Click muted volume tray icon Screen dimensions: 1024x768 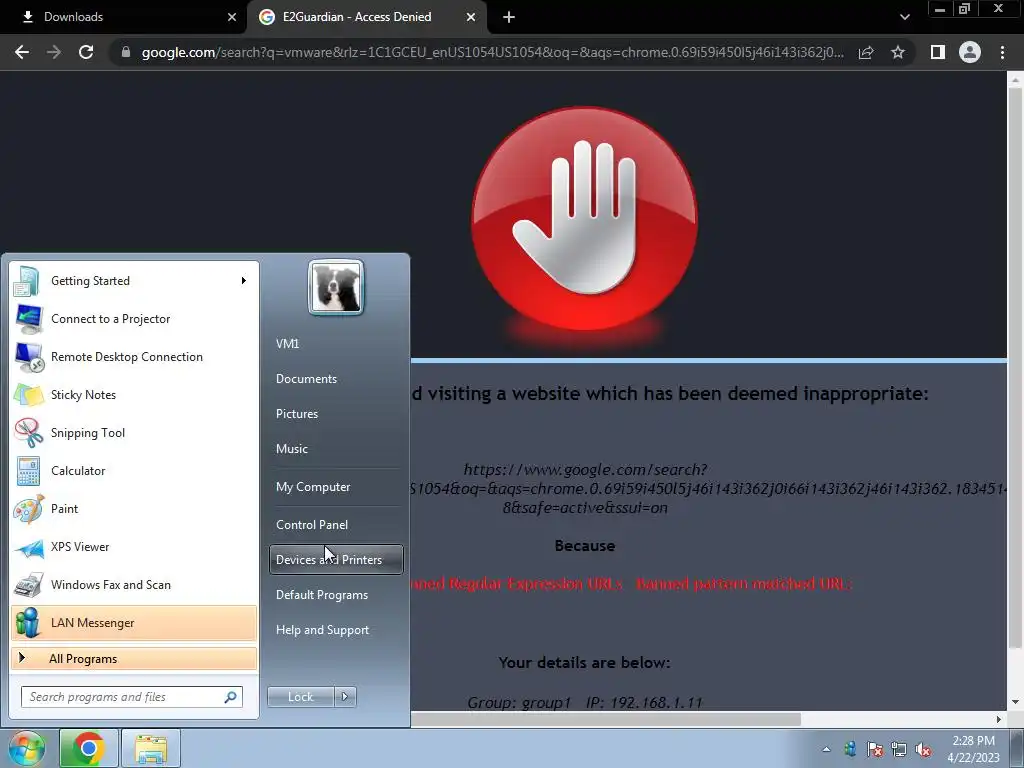click(923, 749)
